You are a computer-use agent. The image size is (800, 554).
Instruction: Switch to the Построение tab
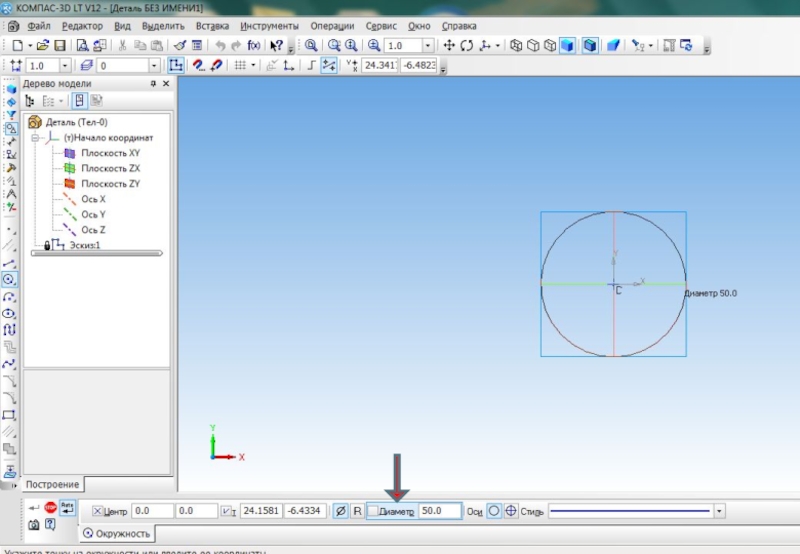tap(53, 484)
